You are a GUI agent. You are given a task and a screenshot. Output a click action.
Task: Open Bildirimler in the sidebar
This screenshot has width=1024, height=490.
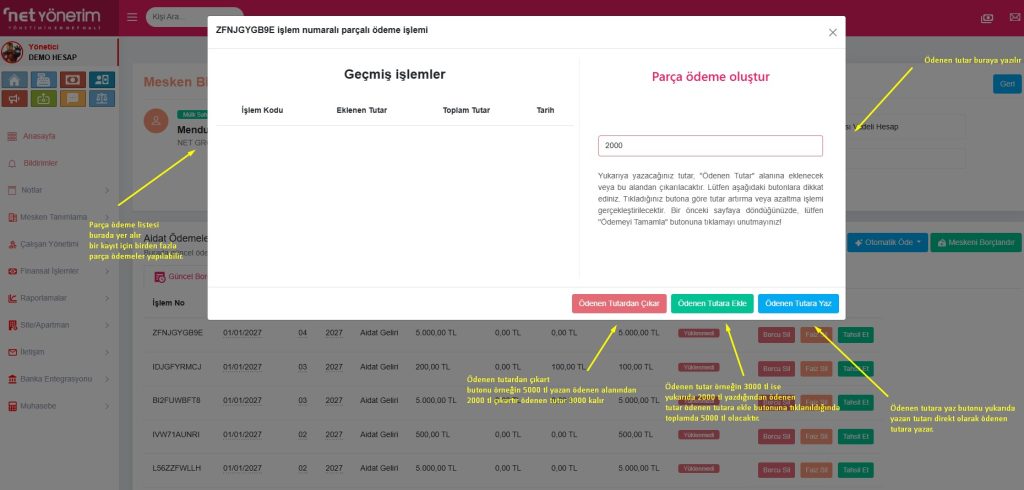coord(40,163)
